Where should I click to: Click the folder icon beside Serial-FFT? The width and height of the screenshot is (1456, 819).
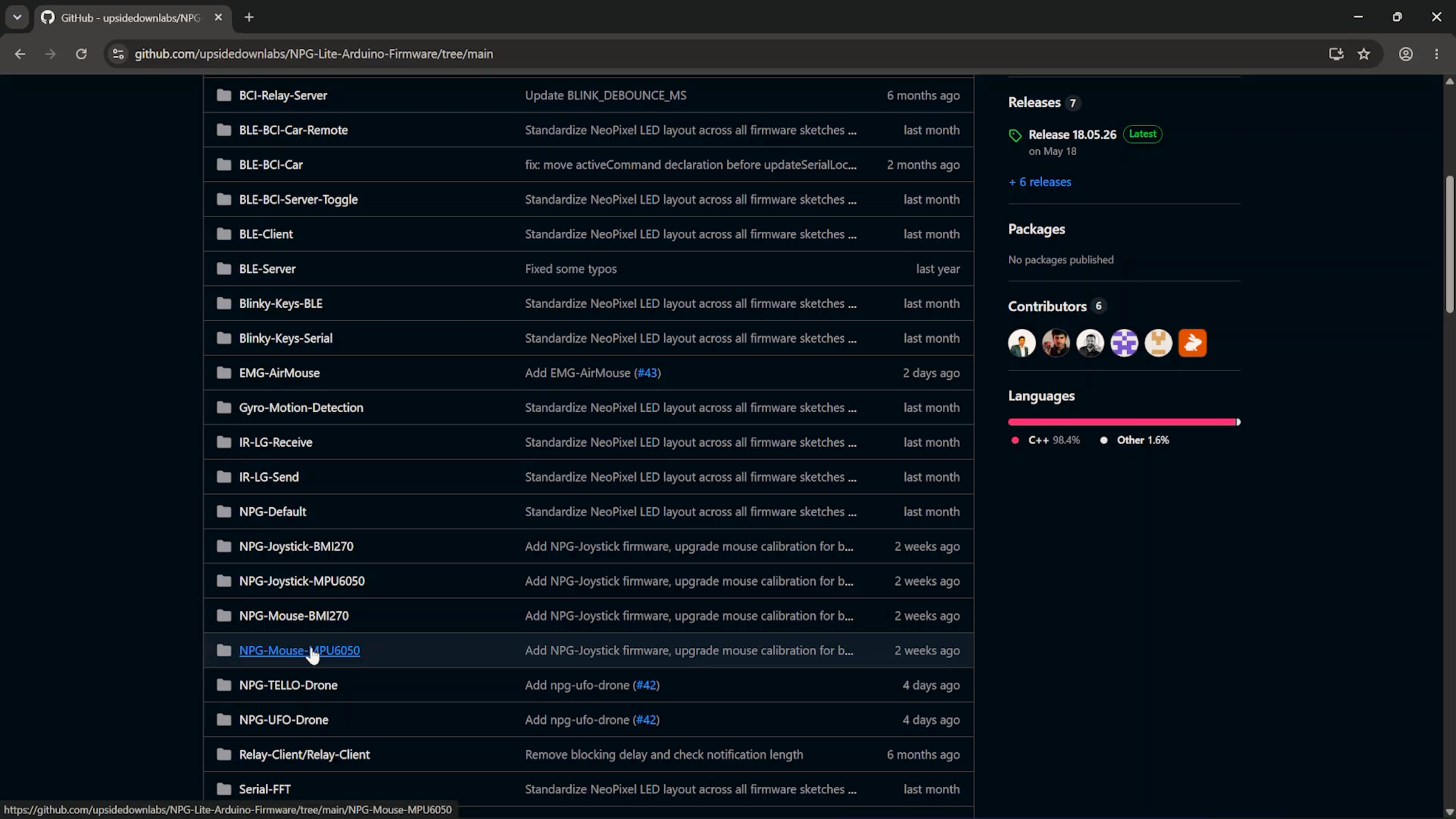coord(224,789)
